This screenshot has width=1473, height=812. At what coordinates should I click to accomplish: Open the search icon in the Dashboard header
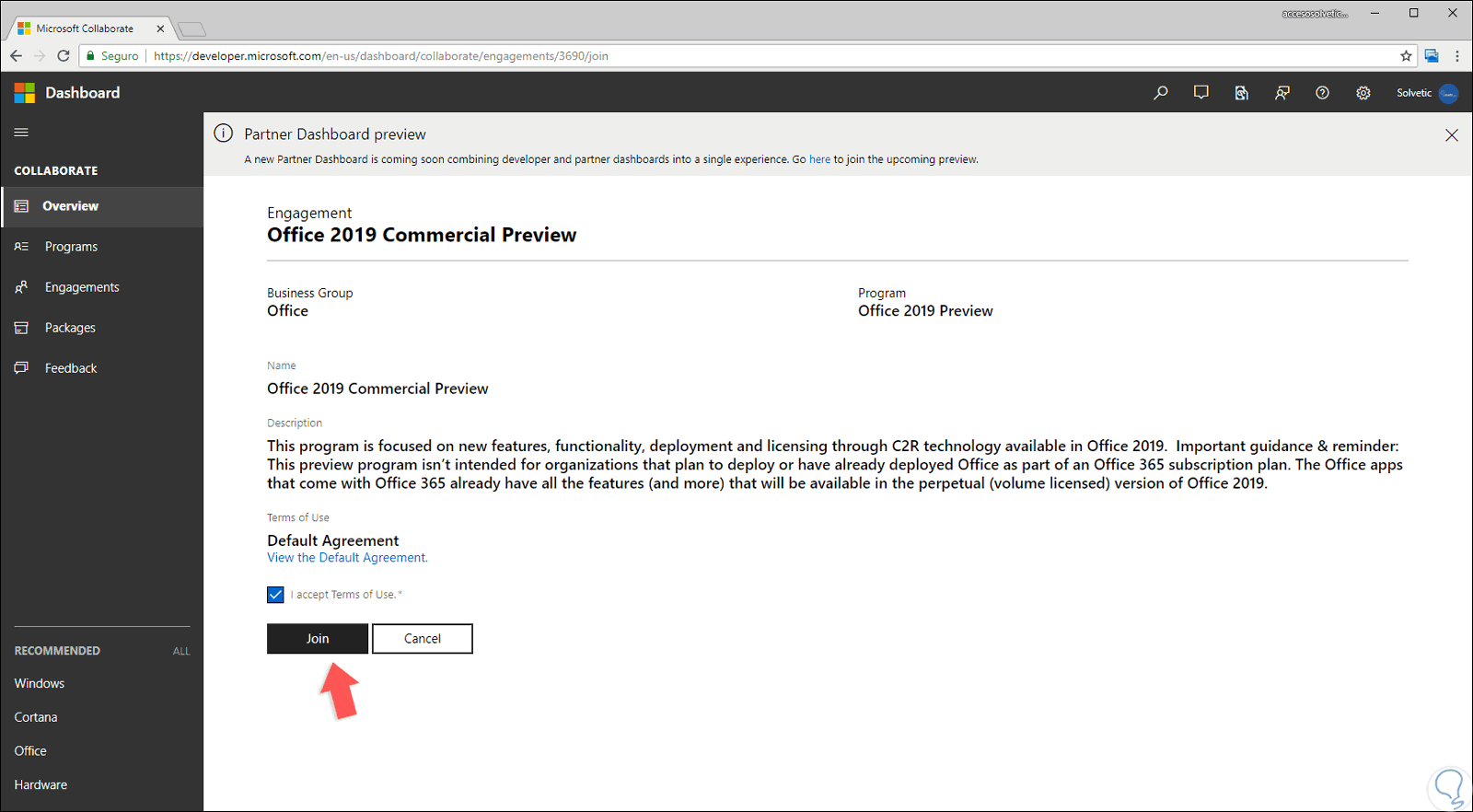click(x=1161, y=93)
